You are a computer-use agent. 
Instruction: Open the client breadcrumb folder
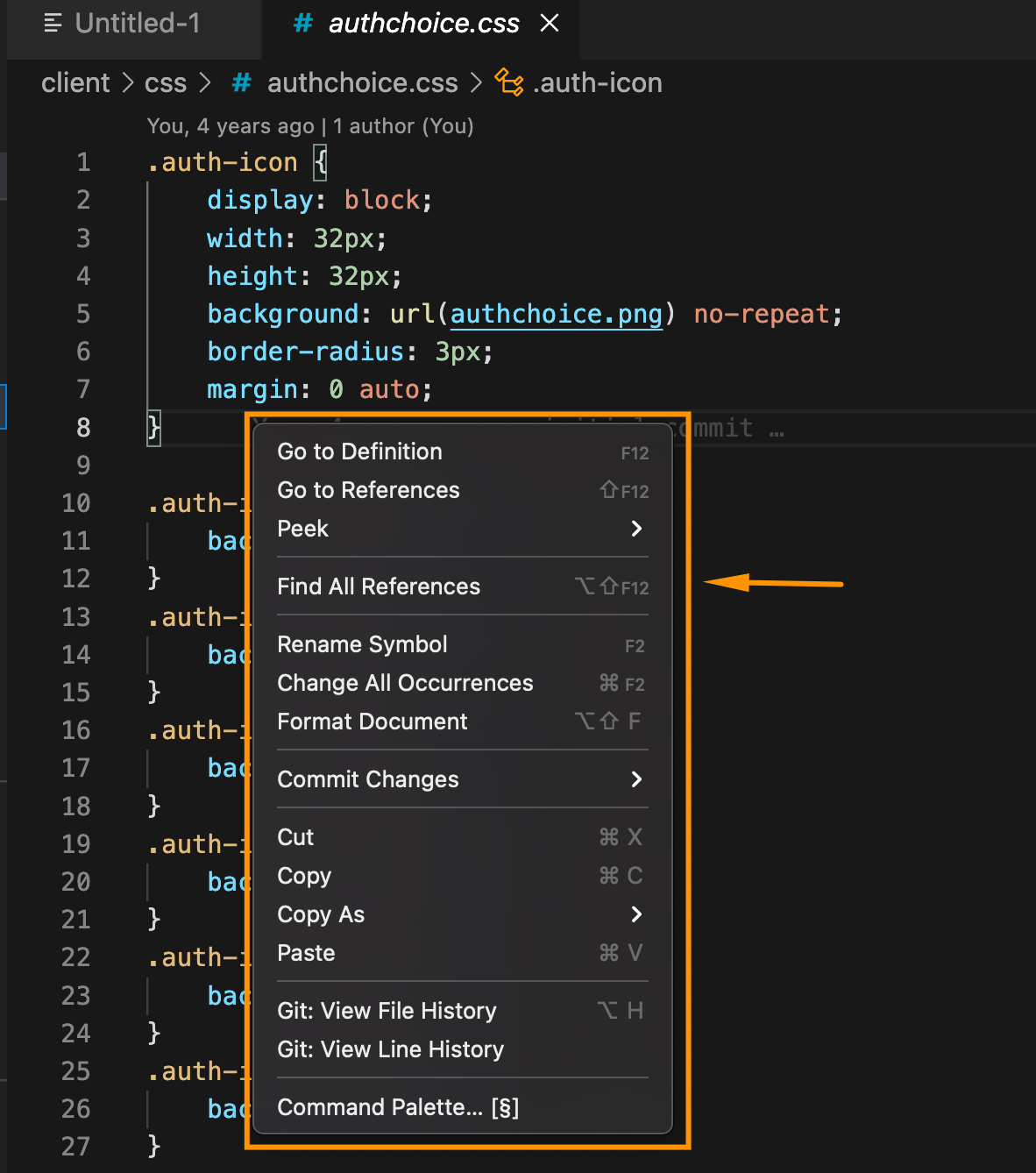point(75,83)
